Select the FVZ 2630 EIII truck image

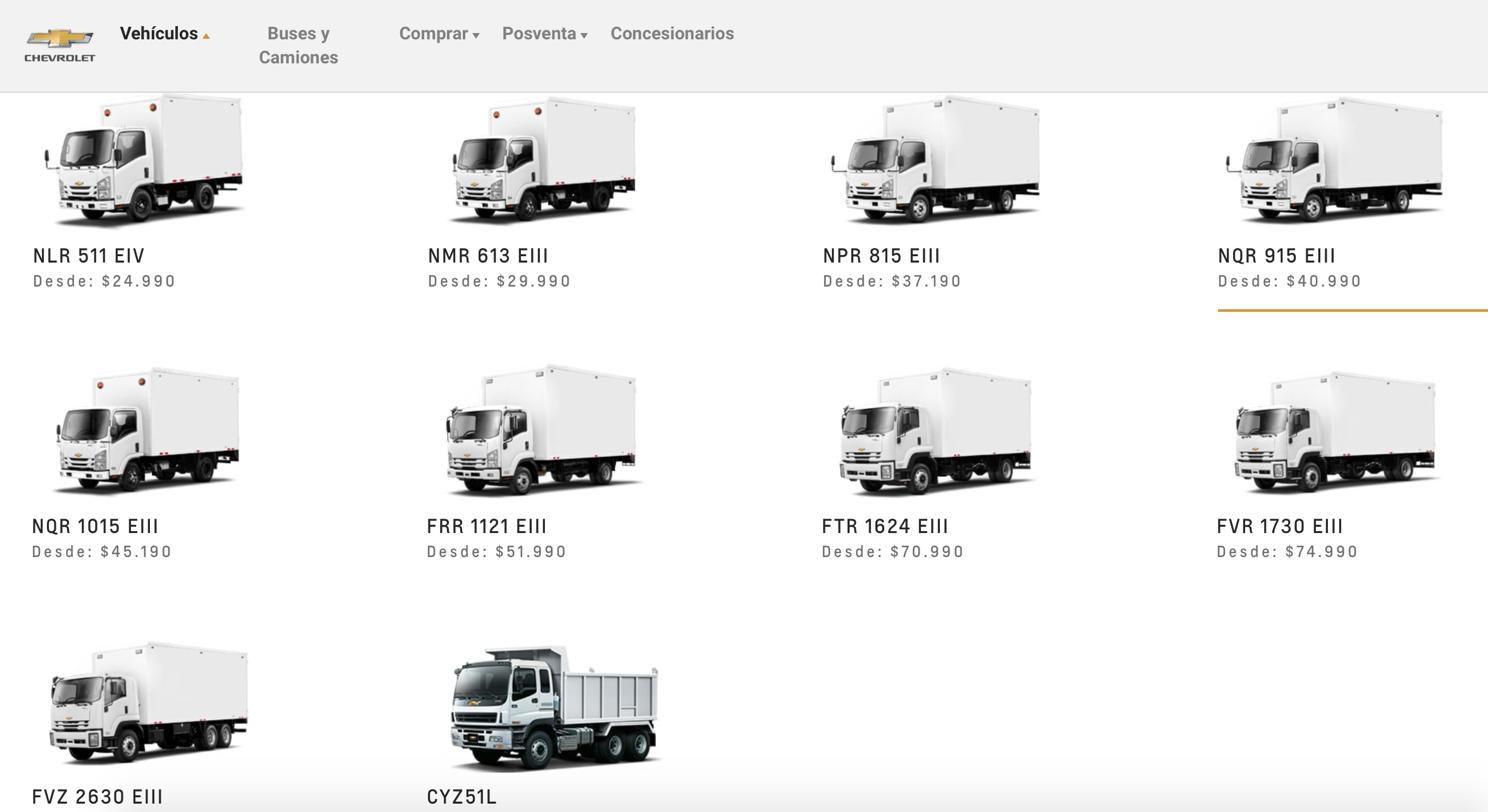point(147,705)
